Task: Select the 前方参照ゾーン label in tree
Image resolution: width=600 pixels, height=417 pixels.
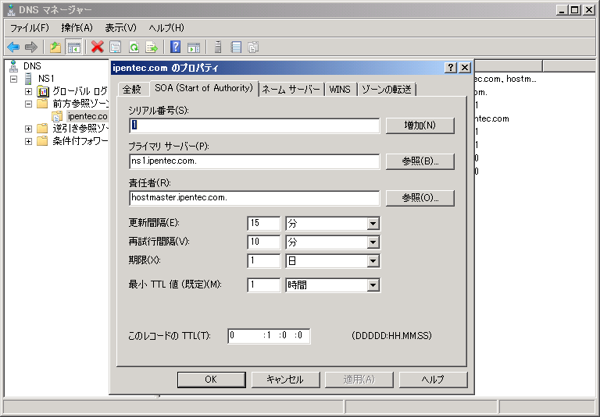Action: click(81, 104)
